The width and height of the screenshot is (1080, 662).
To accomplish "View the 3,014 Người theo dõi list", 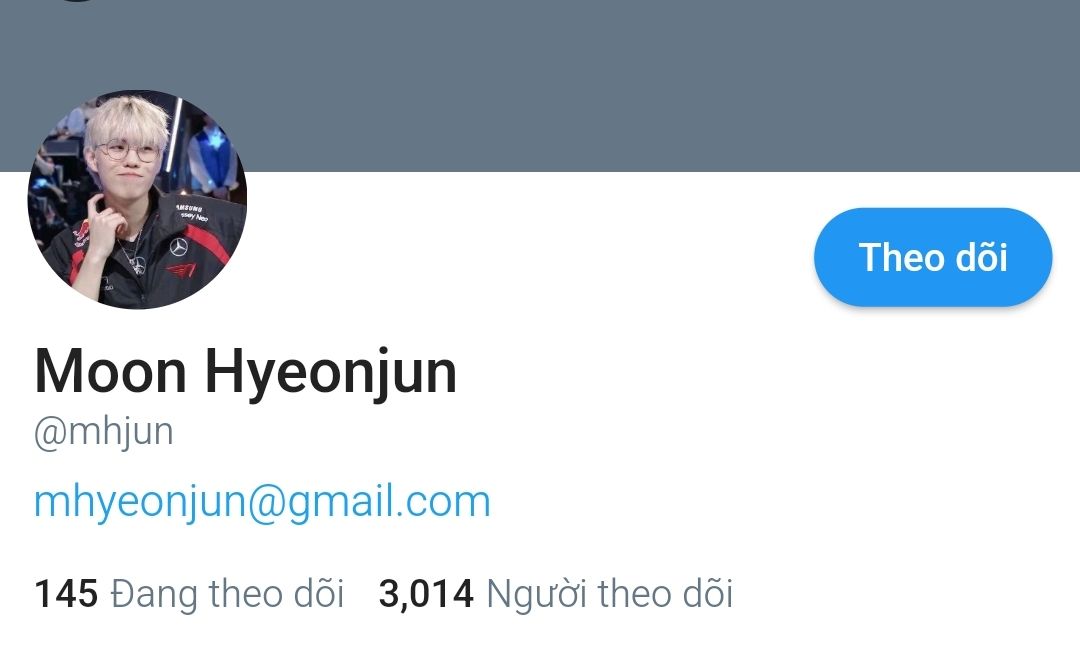I will tap(555, 594).
